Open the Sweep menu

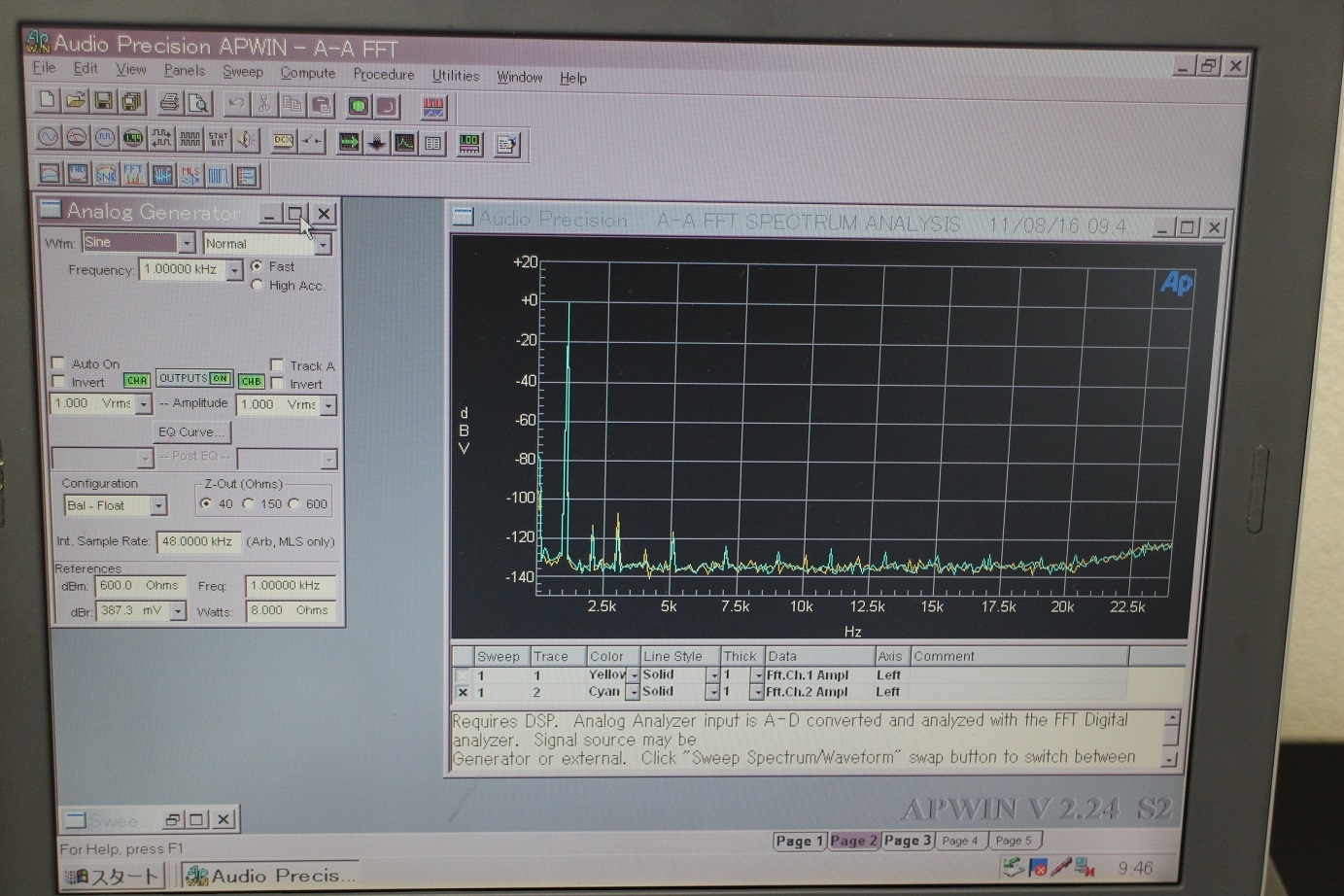243,71
